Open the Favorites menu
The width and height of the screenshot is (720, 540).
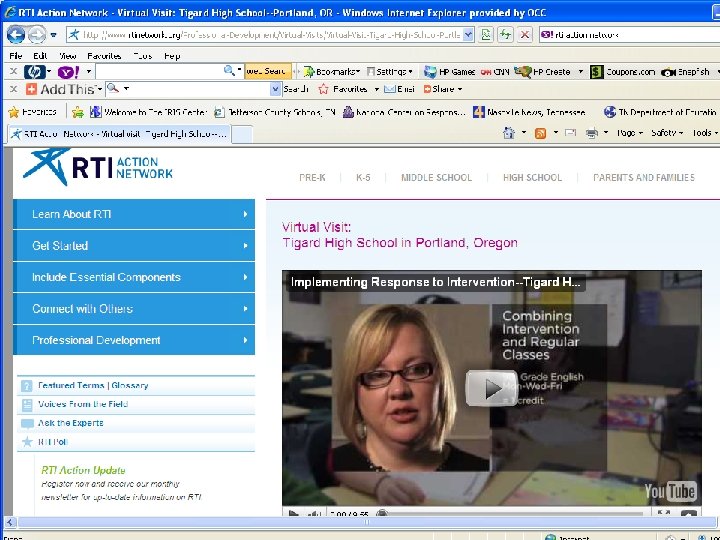coord(104,56)
